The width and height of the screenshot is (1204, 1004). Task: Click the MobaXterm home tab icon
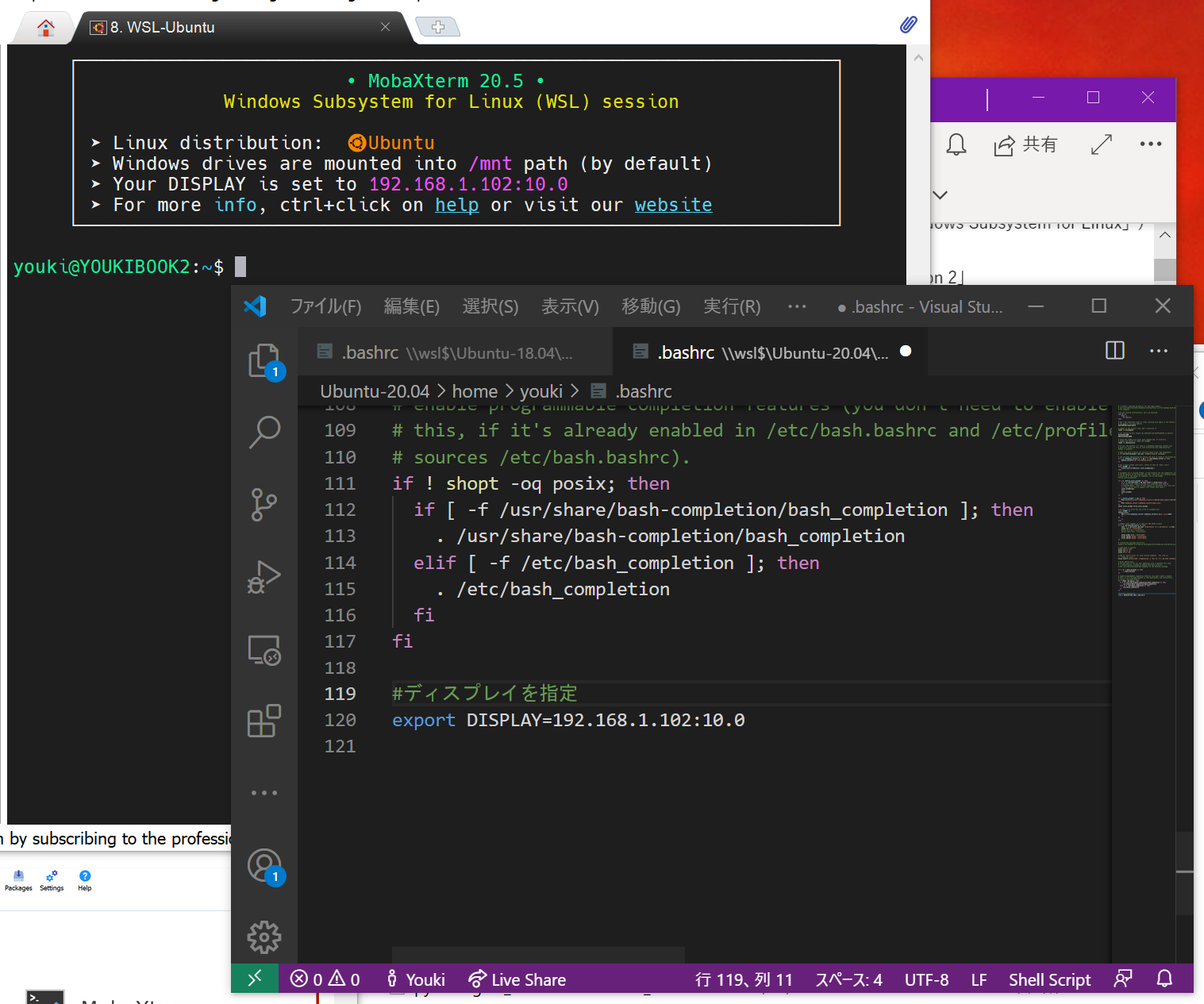tap(46, 27)
